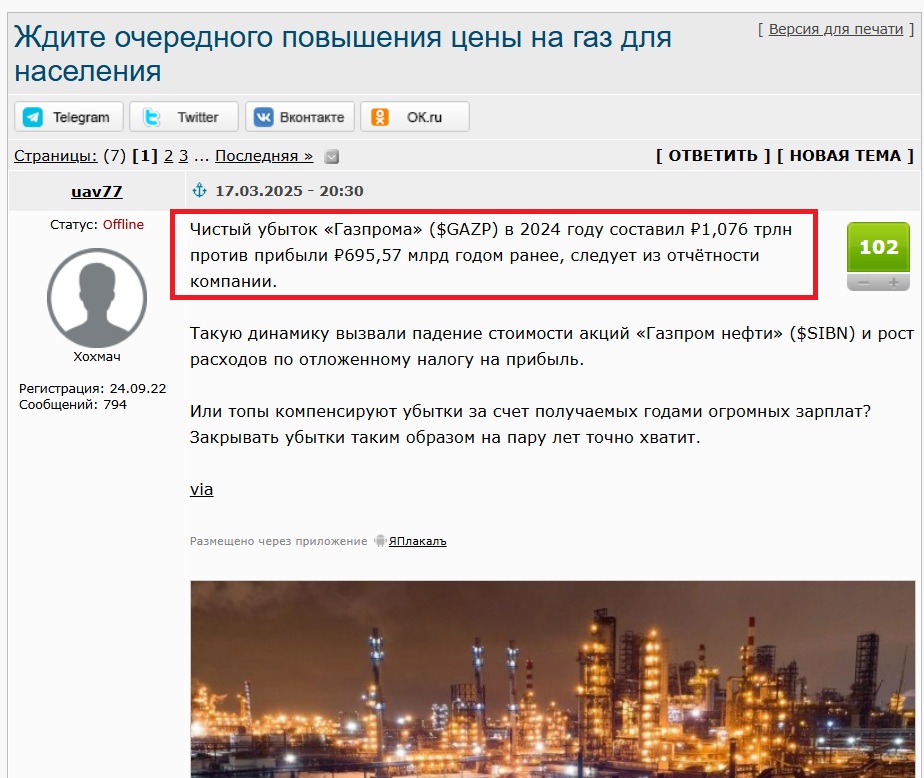
Task: Click the paragraph mentioning $SIBN
Action: click(x=552, y=346)
